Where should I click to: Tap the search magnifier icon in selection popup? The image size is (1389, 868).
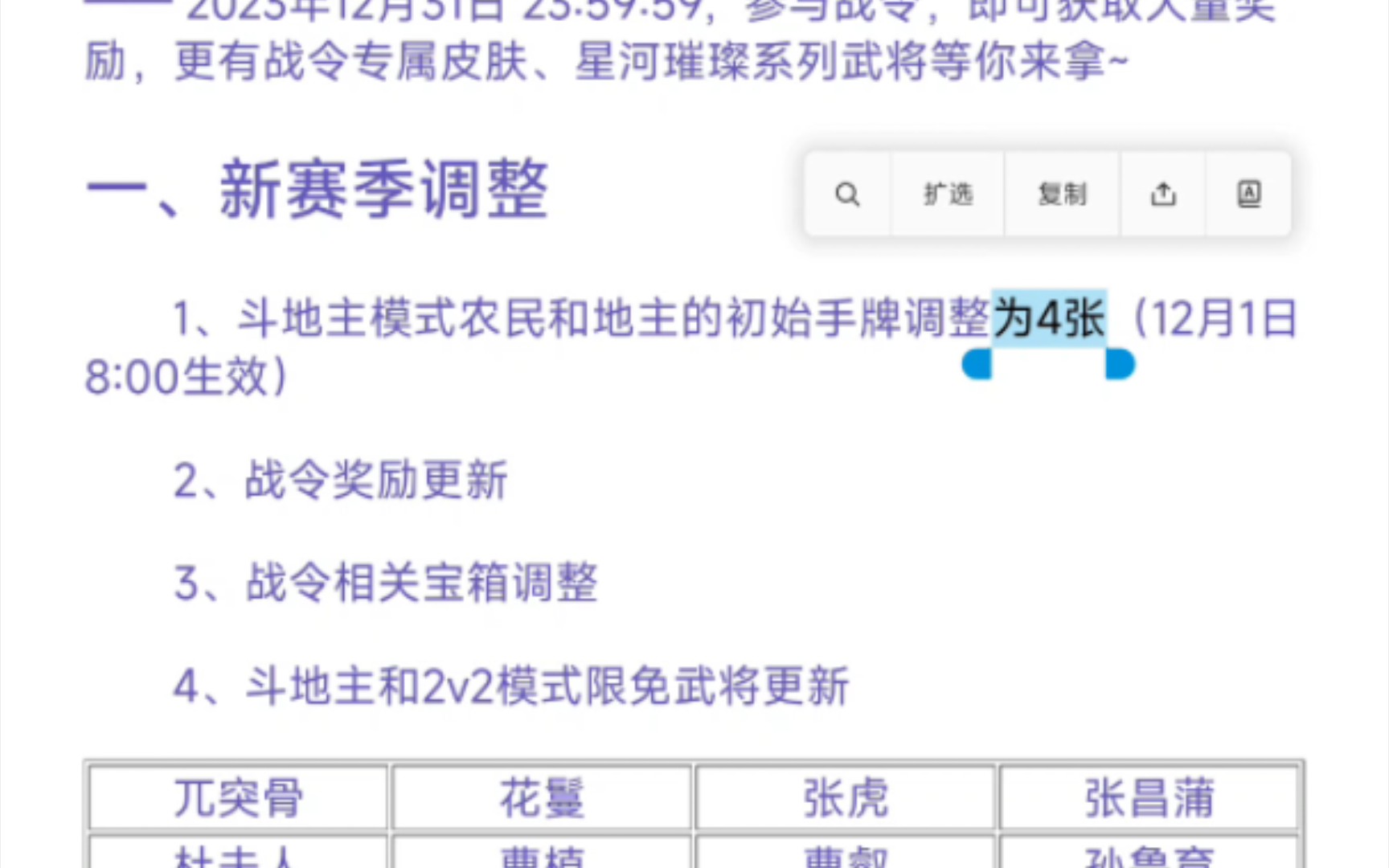point(847,194)
